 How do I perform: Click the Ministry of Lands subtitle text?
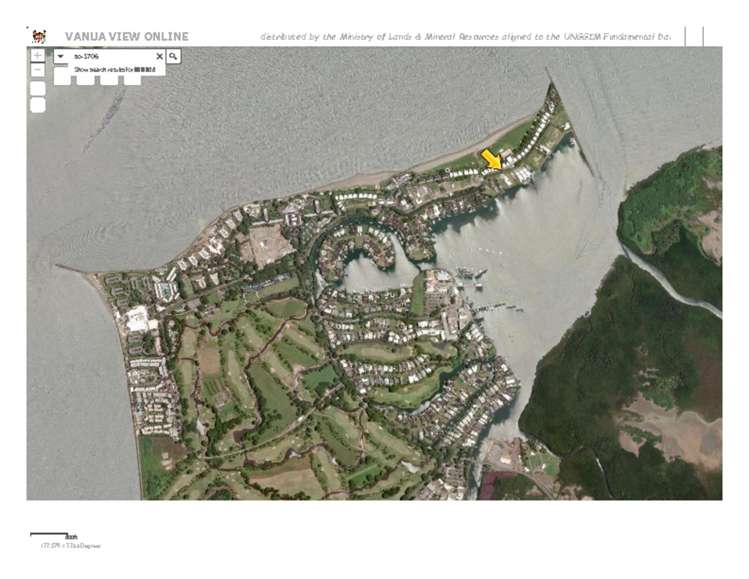[466, 37]
